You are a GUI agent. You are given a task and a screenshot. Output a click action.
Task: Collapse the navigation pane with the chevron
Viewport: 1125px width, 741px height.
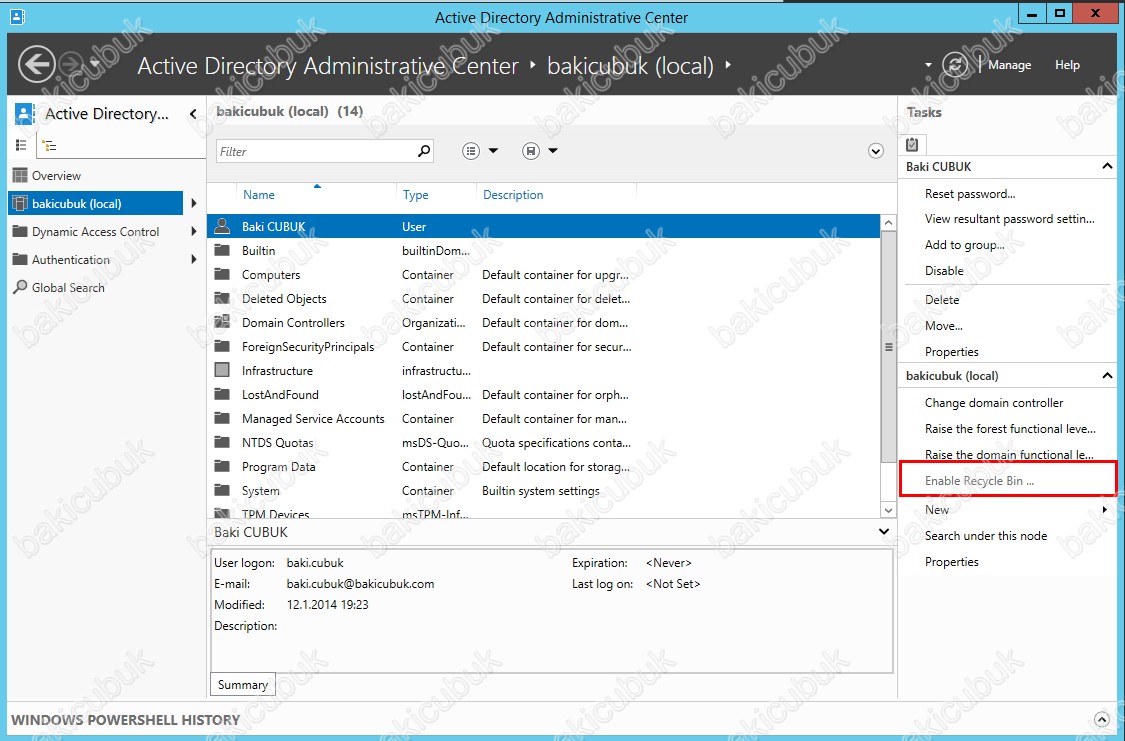pos(193,113)
